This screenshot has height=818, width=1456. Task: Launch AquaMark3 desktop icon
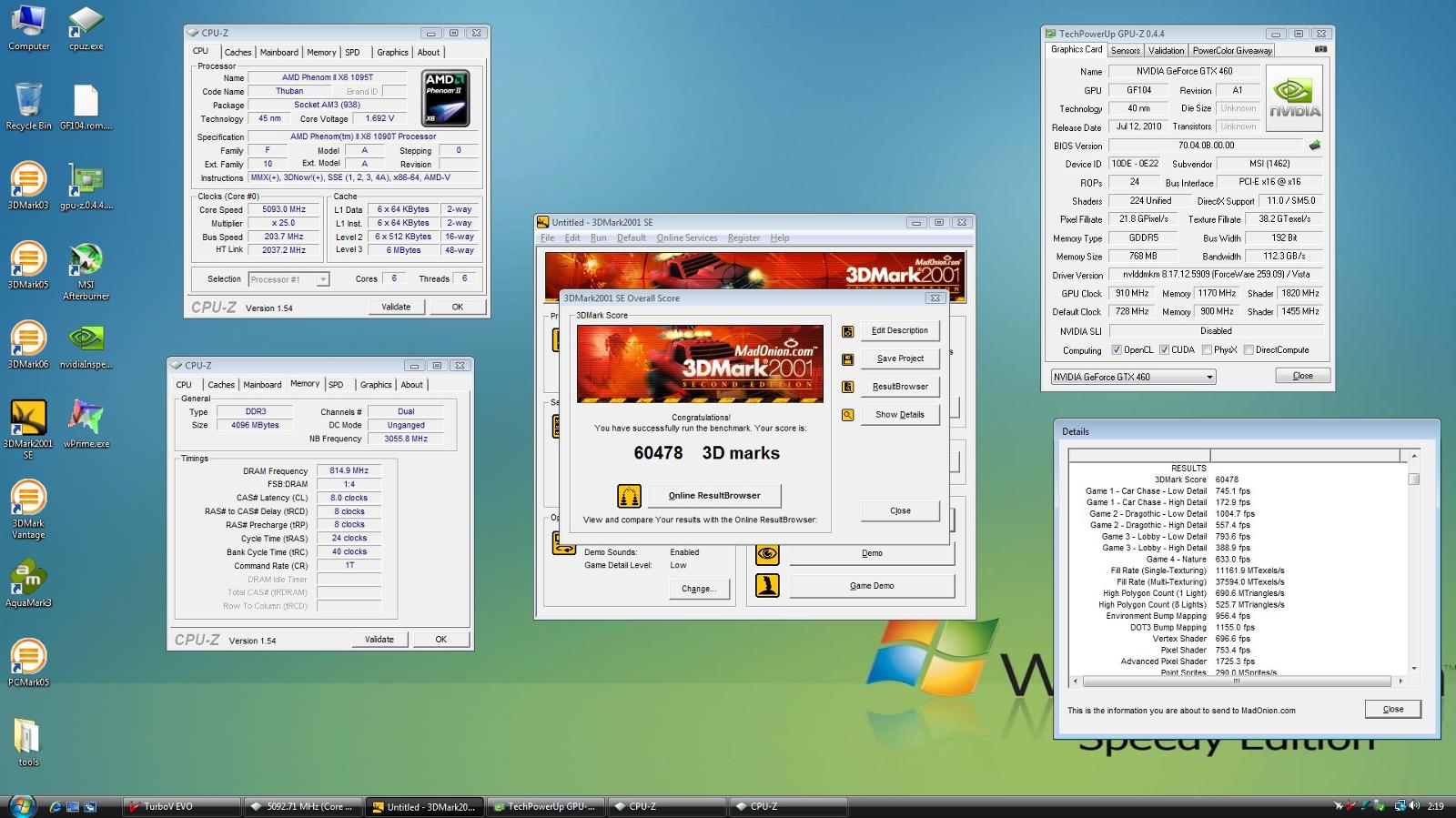click(28, 583)
